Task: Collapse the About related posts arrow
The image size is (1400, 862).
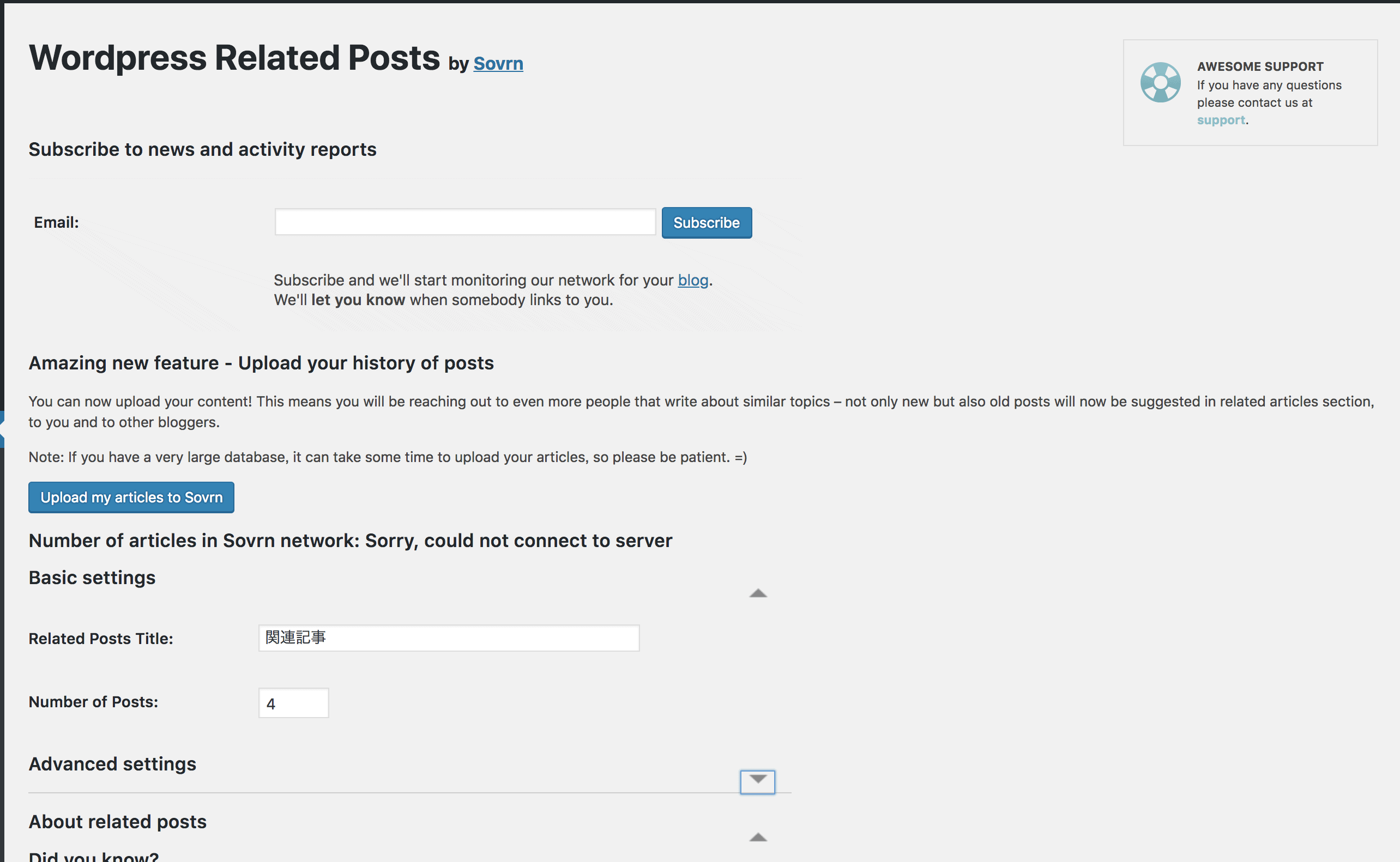Action: (757, 837)
